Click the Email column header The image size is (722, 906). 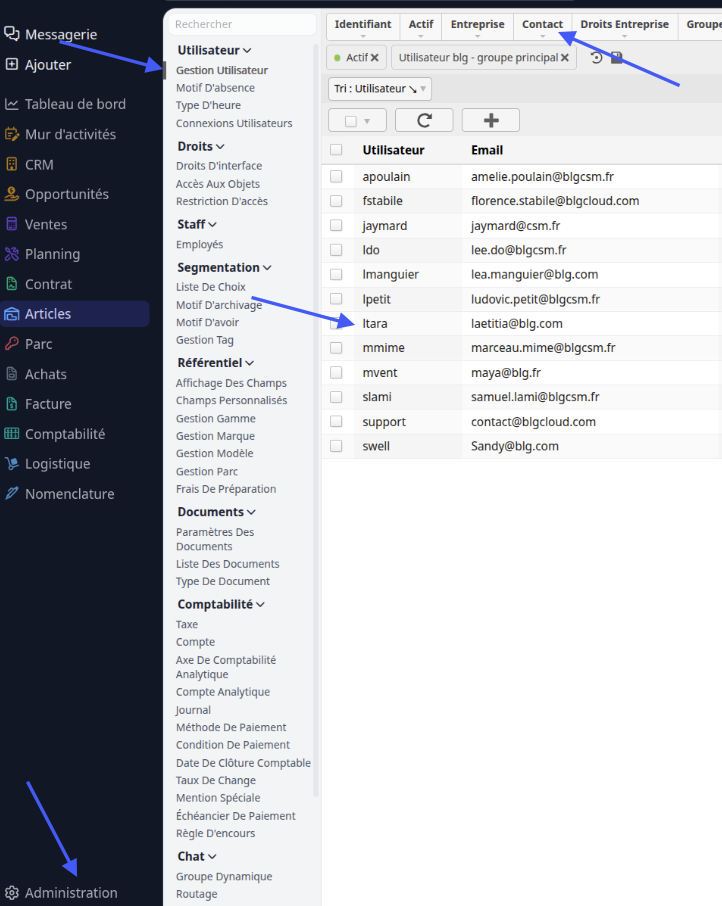coord(487,150)
